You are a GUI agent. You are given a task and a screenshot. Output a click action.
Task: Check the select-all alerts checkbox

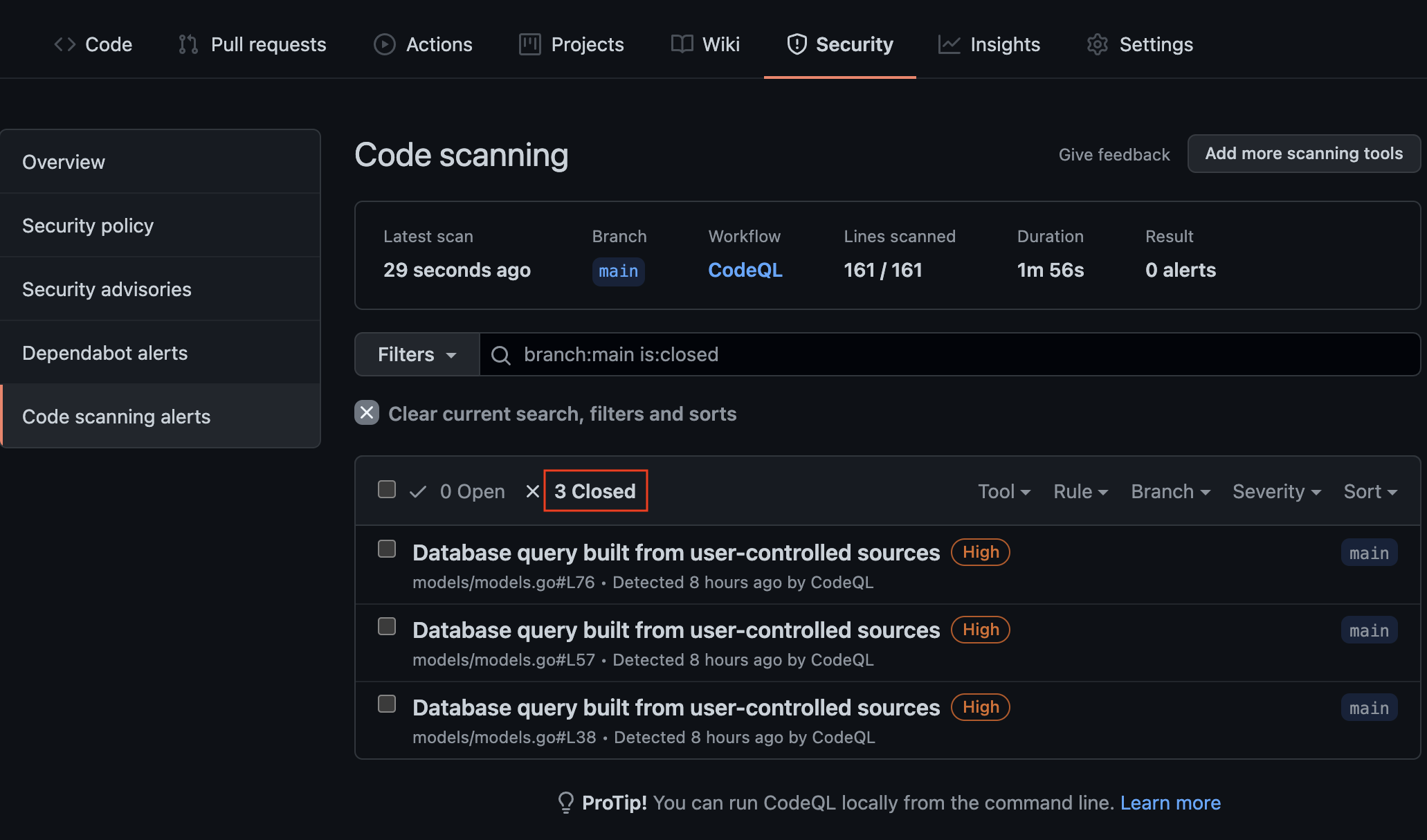point(387,489)
